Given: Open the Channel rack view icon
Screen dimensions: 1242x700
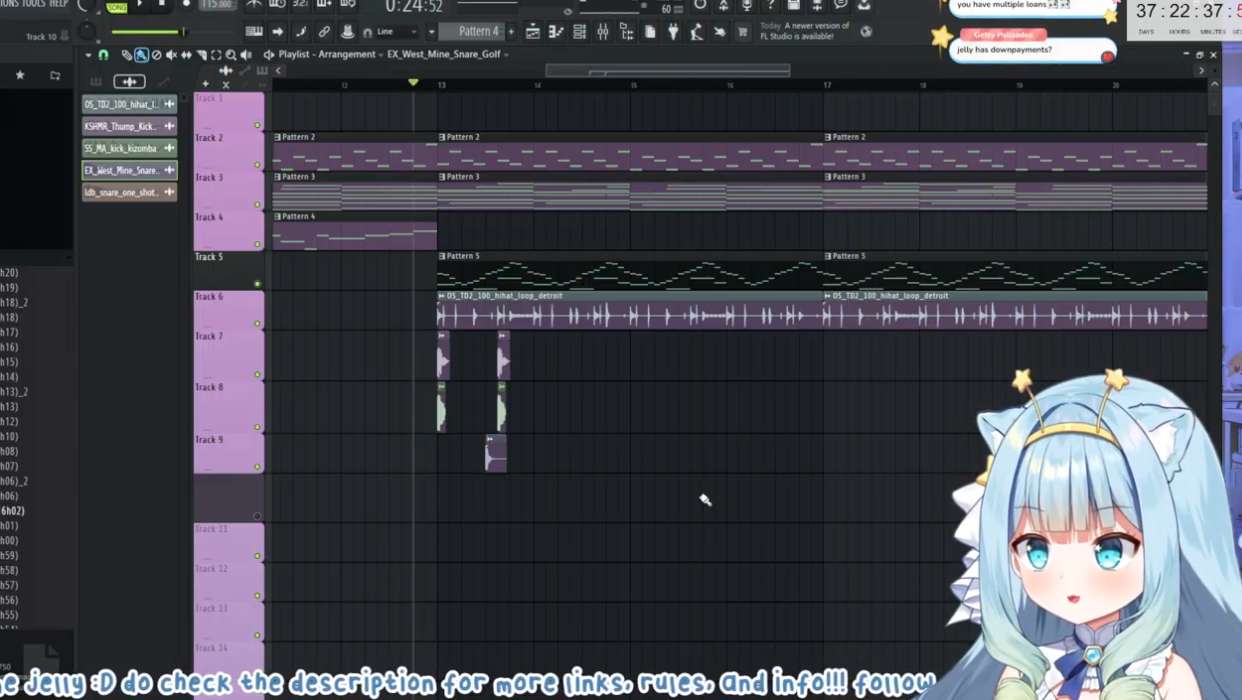Looking at the screenshot, I should click(x=580, y=32).
